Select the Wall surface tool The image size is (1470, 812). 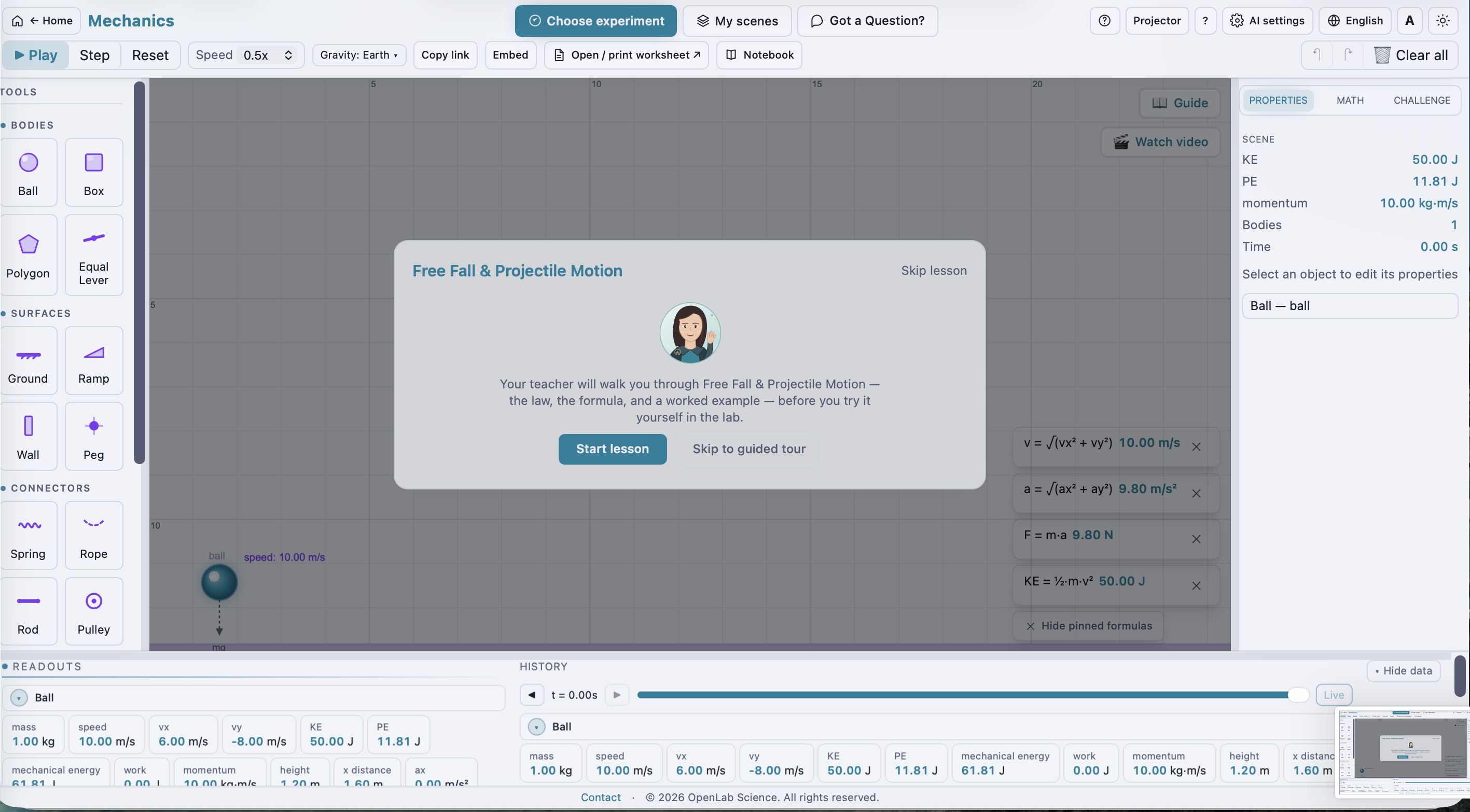click(28, 437)
